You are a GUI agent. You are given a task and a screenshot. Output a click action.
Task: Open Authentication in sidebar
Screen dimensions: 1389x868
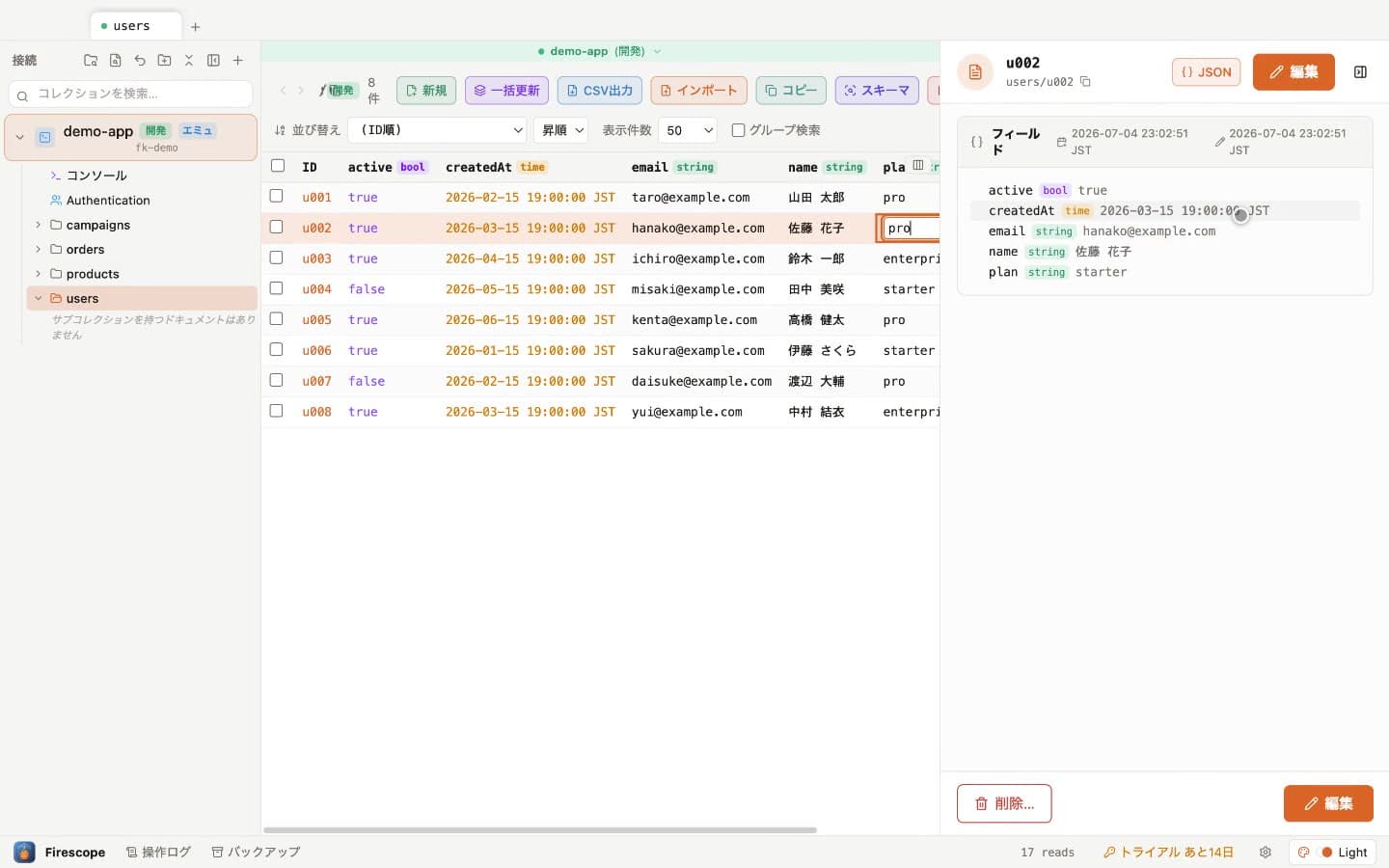pyautogui.click(x=108, y=201)
